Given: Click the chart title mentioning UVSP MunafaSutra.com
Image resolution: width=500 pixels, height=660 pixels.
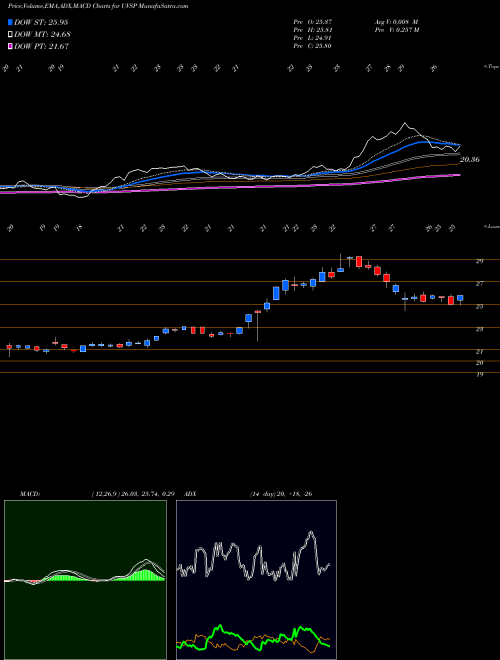Looking at the screenshot, I should (98, 6).
